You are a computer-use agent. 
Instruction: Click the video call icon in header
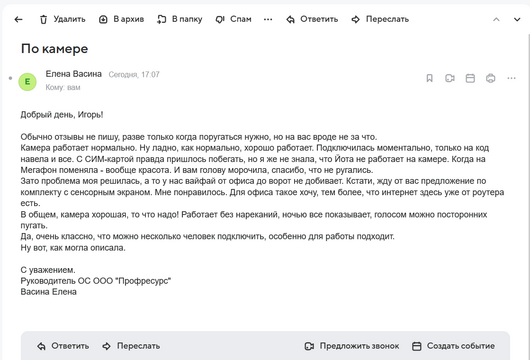450,78
